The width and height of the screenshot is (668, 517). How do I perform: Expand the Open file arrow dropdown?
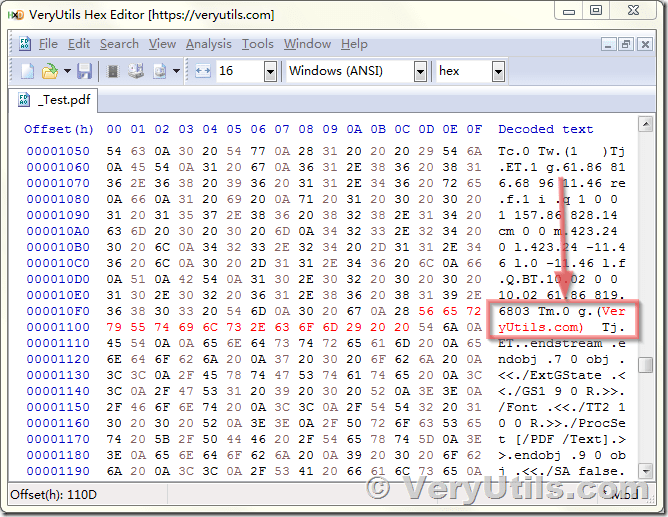[67, 71]
